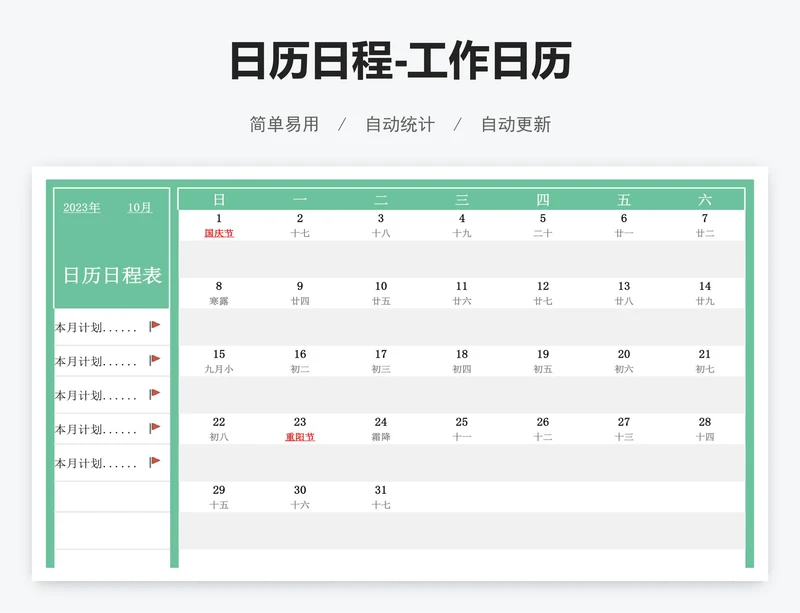
Task: Select the date cell for the 15th
Action: click(x=219, y=354)
